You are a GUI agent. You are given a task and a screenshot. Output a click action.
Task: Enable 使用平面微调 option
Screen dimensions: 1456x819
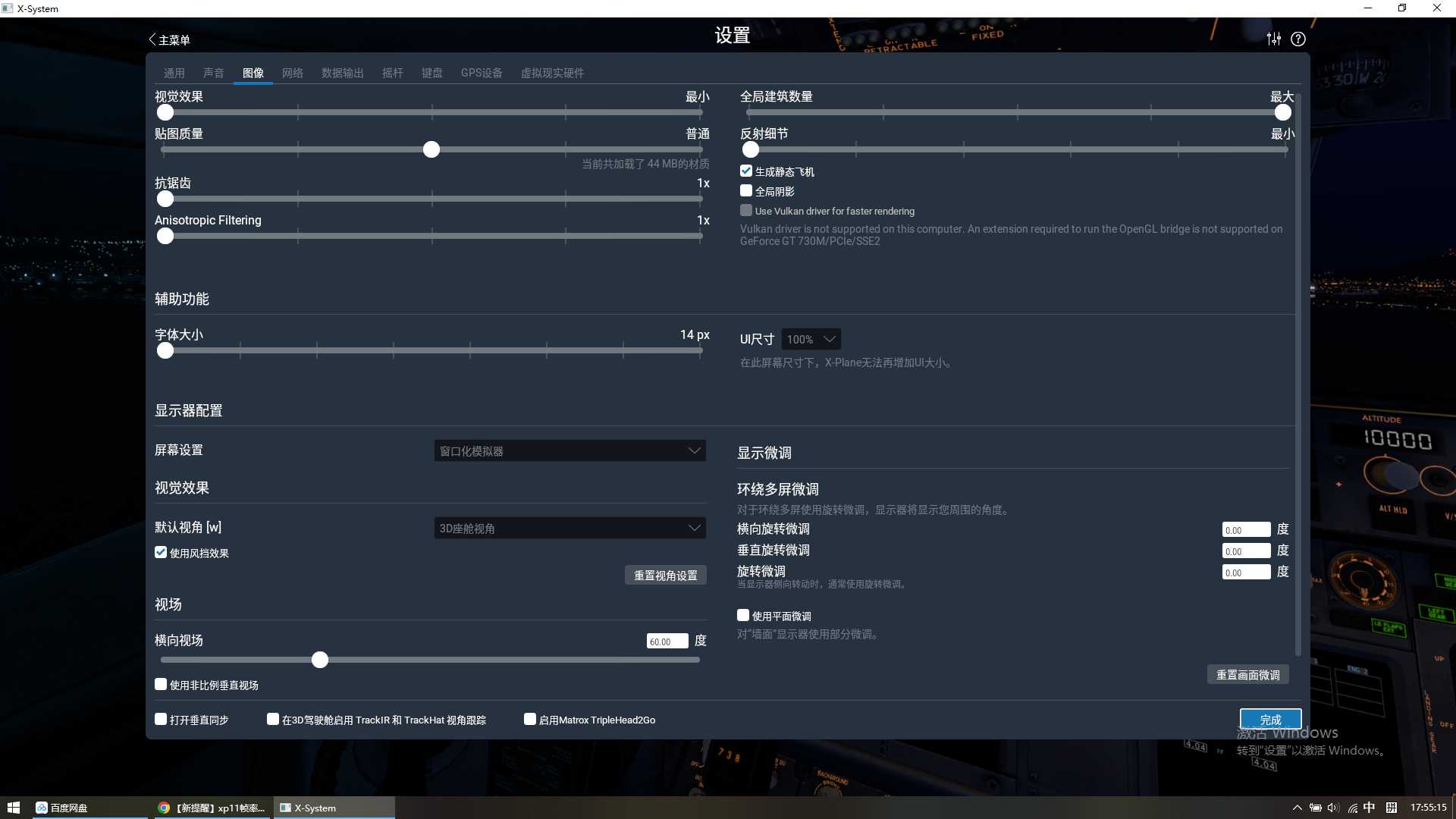(743, 615)
